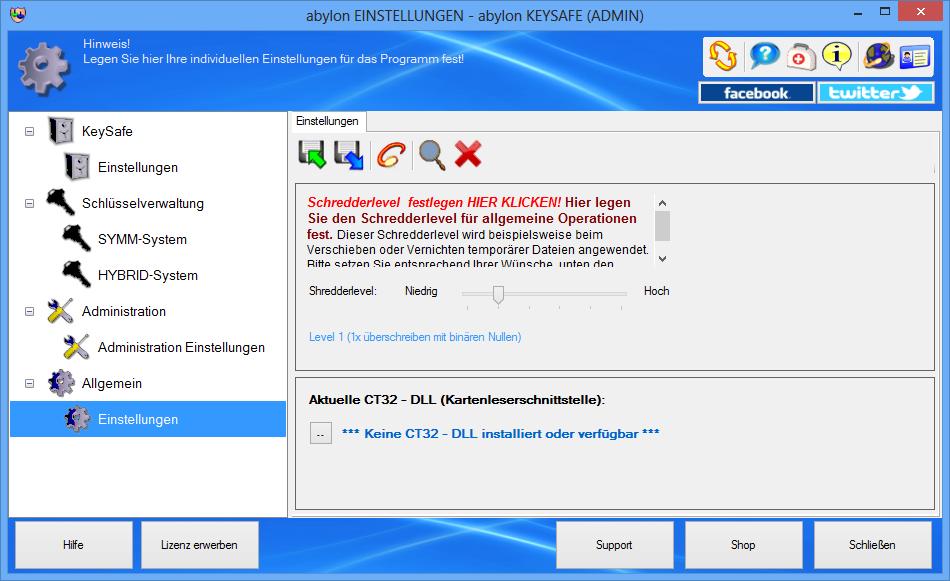Image resolution: width=950 pixels, height=581 pixels.
Task: Click the globe with hat icon
Action: coord(879,56)
